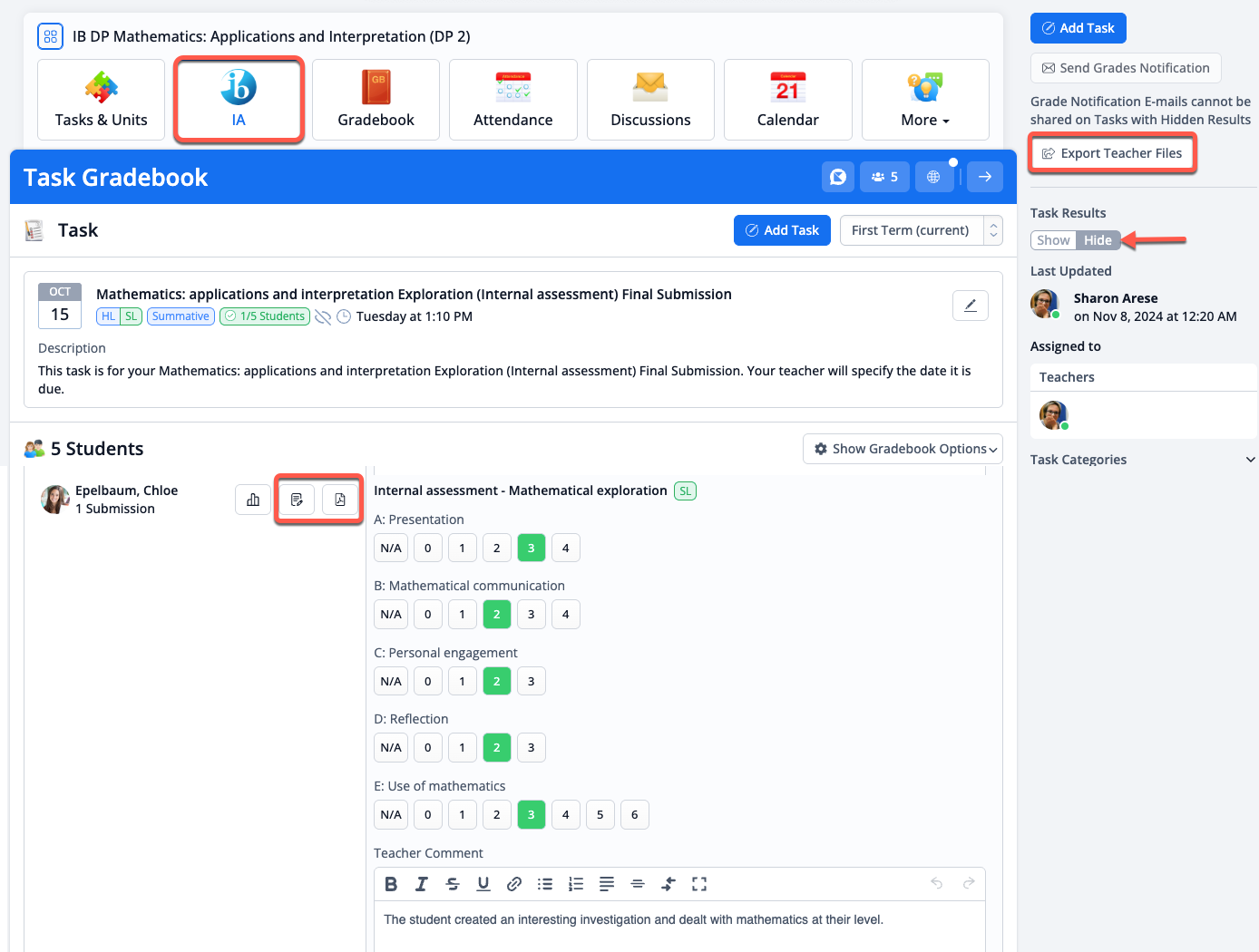Click Export Teacher Files button

(x=1112, y=153)
